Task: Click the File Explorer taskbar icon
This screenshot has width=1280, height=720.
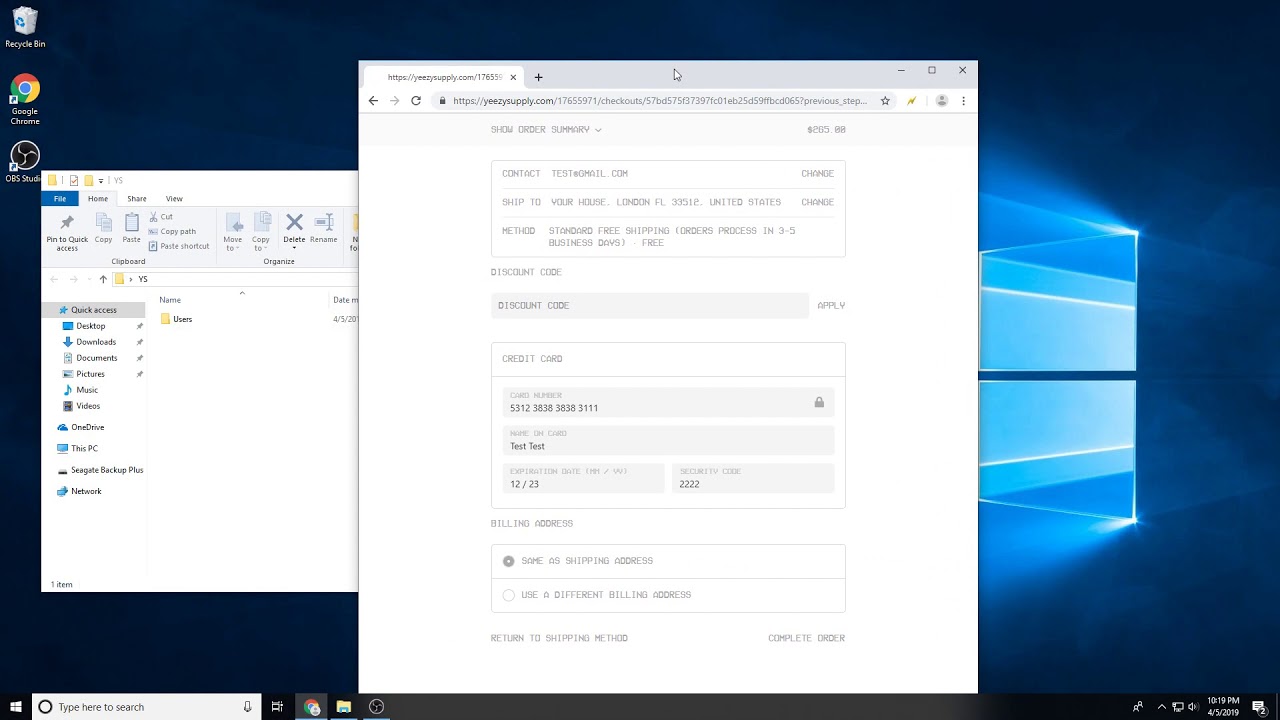Action: tap(344, 707)
